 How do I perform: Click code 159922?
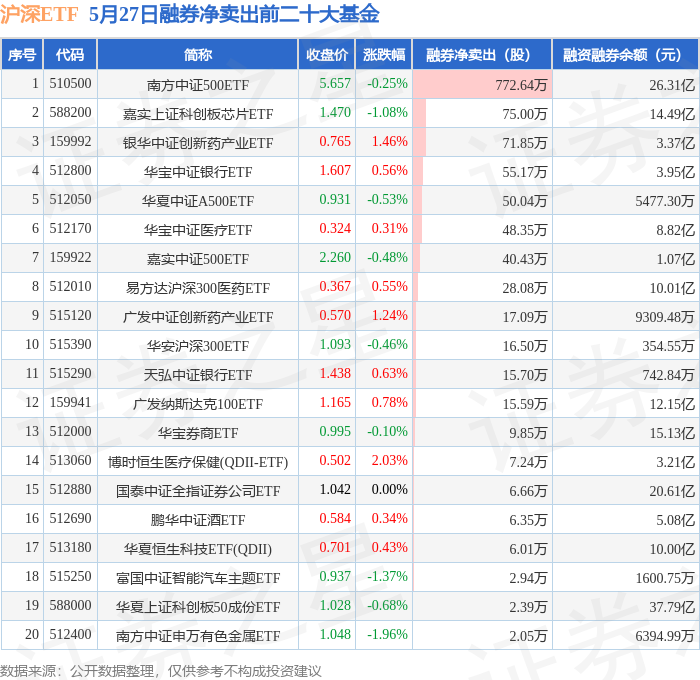[70, 258]
